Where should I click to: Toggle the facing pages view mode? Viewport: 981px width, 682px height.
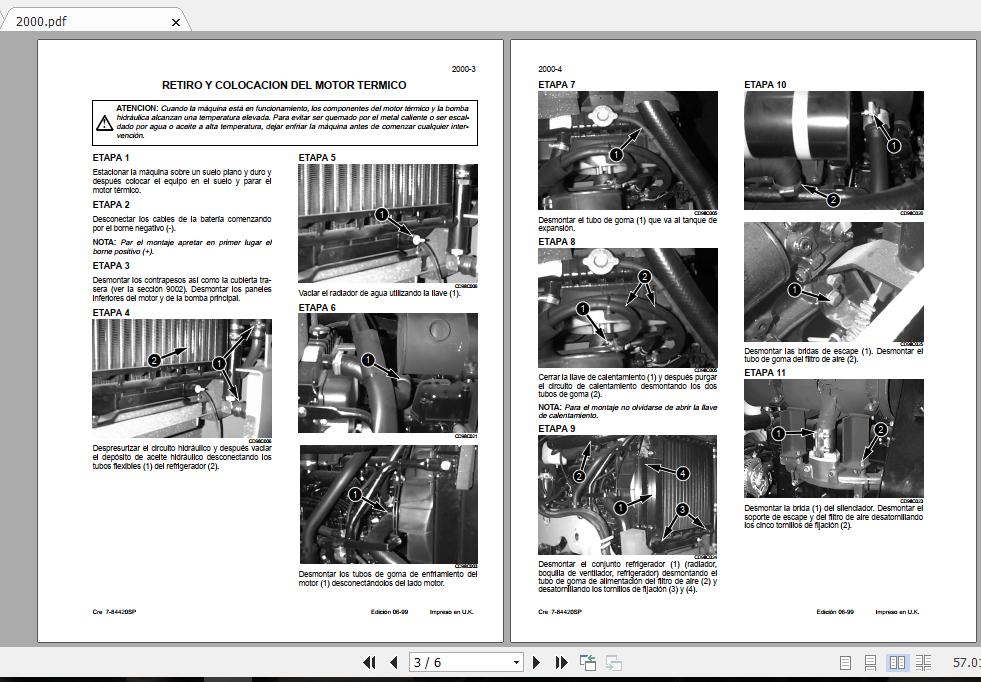click(x=898, y=662)
